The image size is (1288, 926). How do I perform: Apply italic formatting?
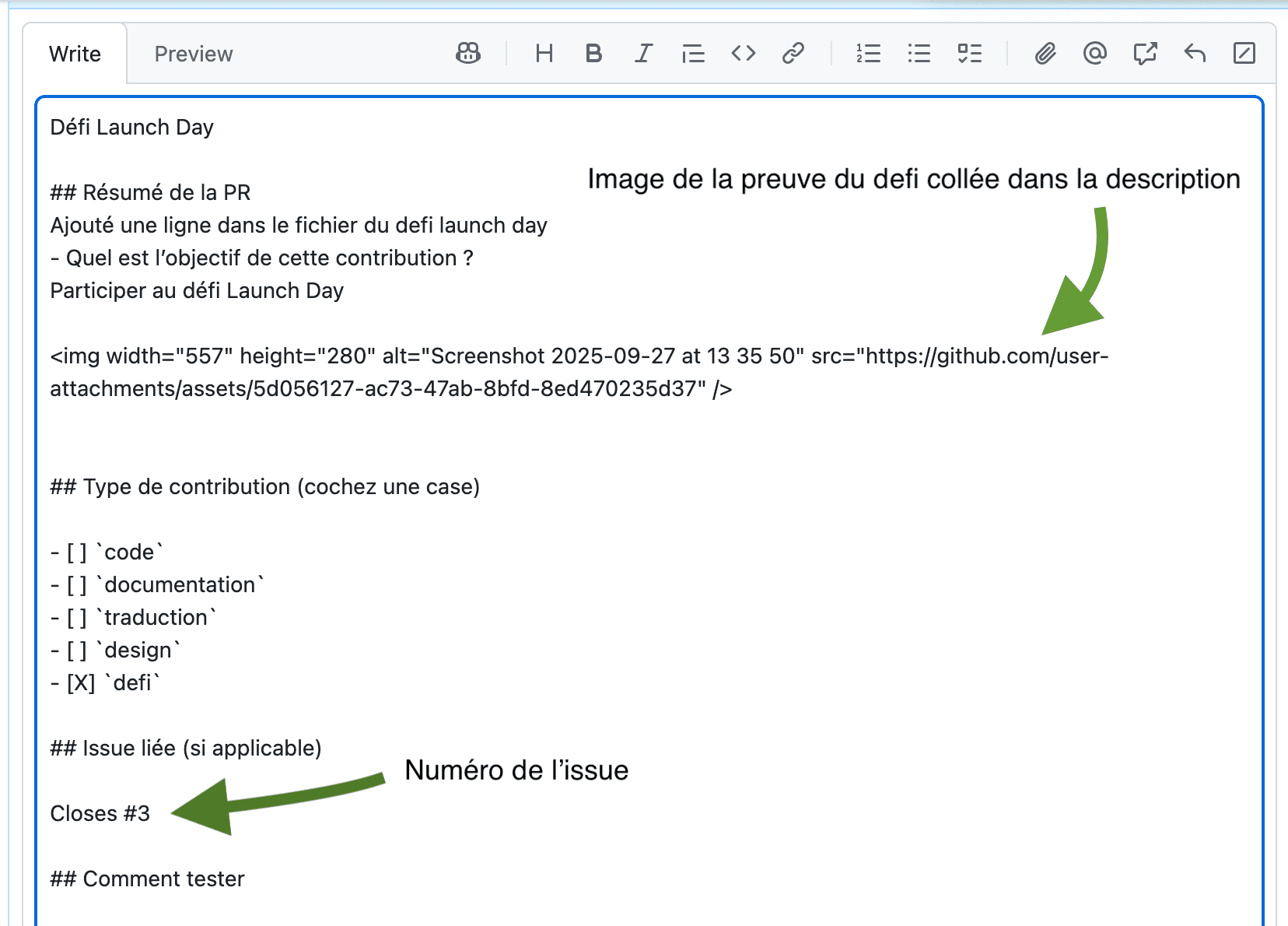[x=643, y=53]
